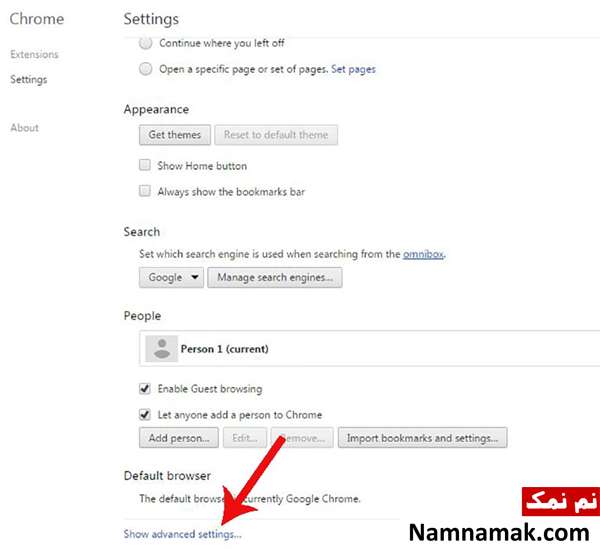
Task: Click the Edit button under People
Action: (x=245, y=438)
